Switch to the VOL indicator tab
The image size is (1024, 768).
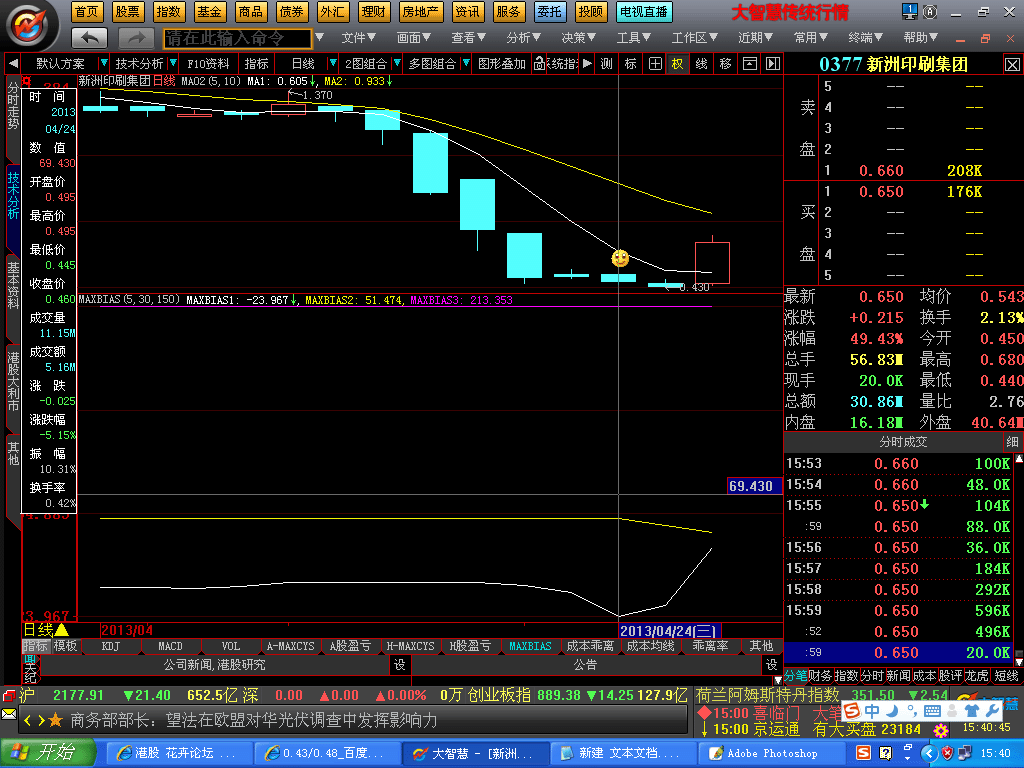(231, 646)
